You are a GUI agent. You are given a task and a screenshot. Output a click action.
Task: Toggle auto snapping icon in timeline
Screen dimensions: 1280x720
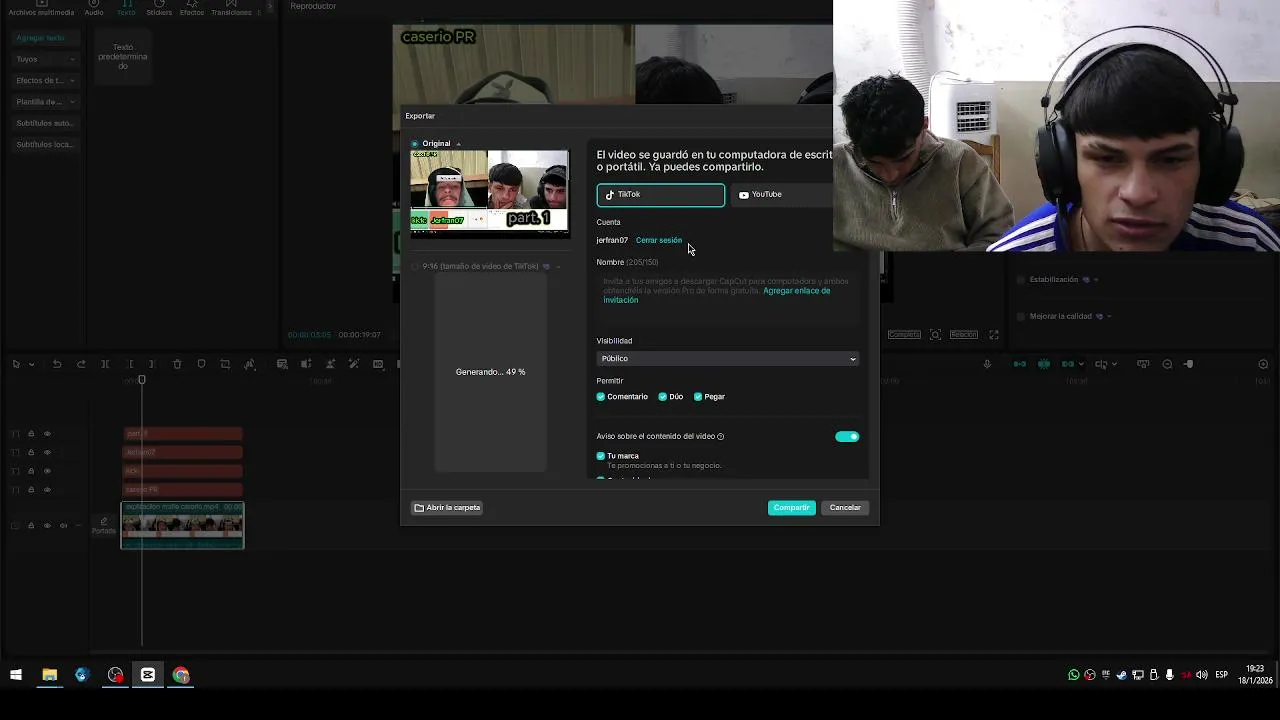[1044, 364]
